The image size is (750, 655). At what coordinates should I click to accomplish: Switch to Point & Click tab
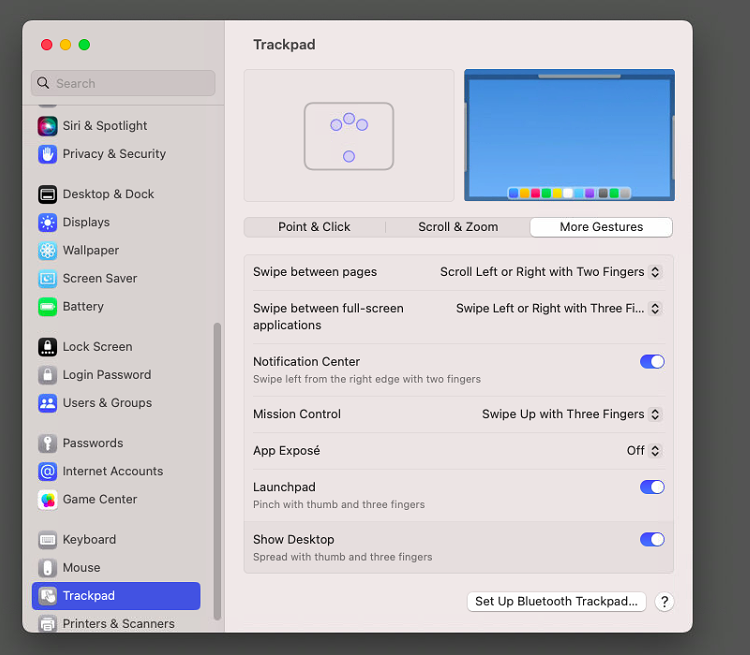314,227
